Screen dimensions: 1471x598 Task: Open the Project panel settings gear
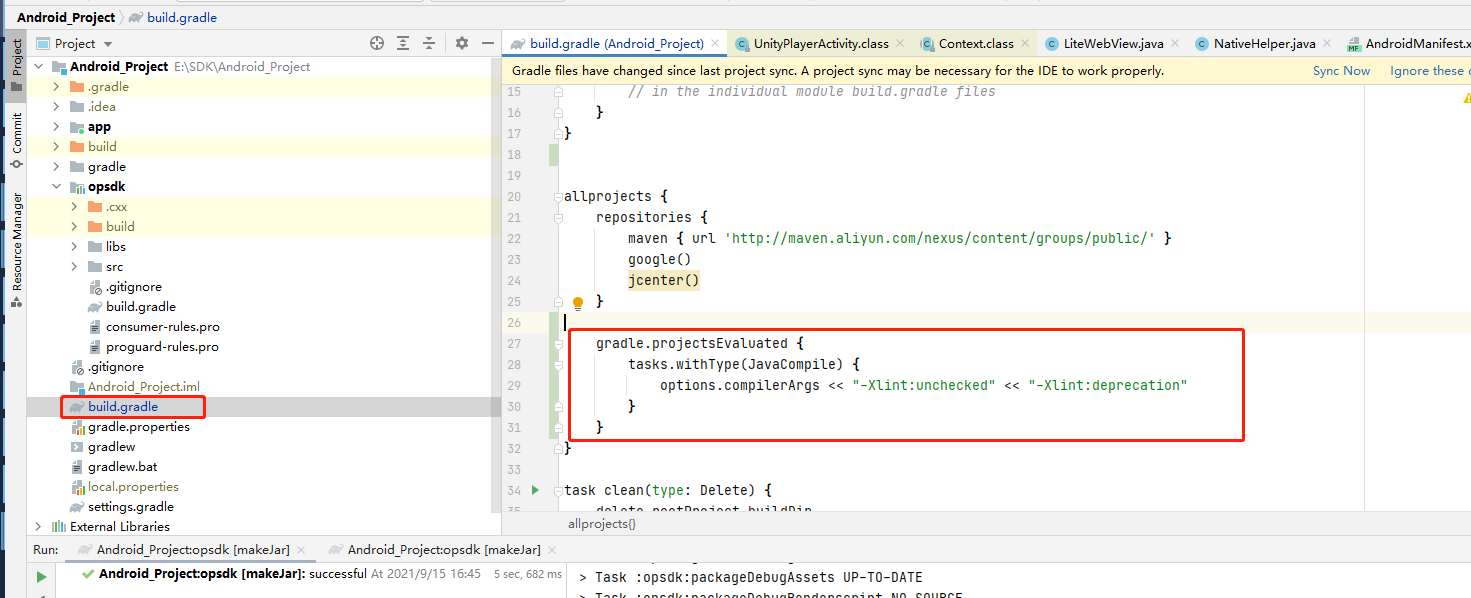pos(460,44)
